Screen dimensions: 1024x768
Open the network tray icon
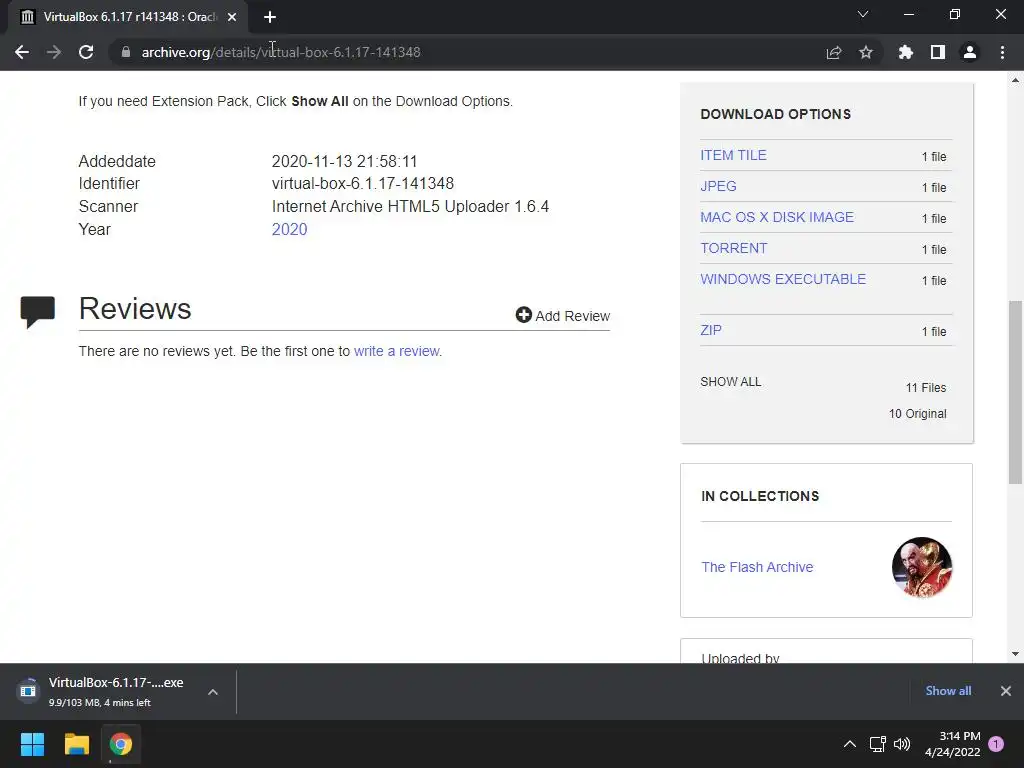pyautogui.click(x=878, y=744)
